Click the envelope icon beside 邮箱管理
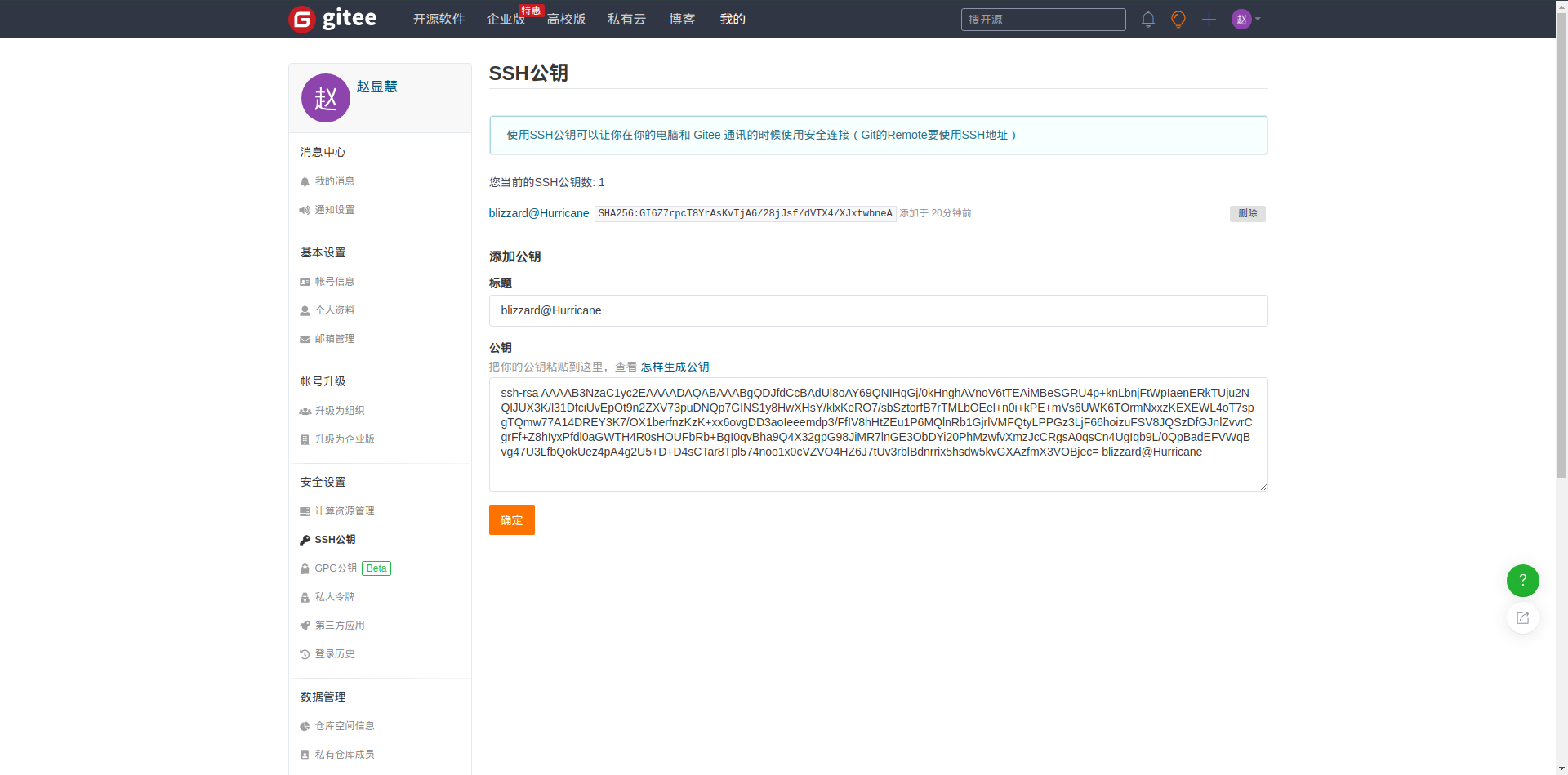Viewport: 1568px width, 775px height. point(305,339)
